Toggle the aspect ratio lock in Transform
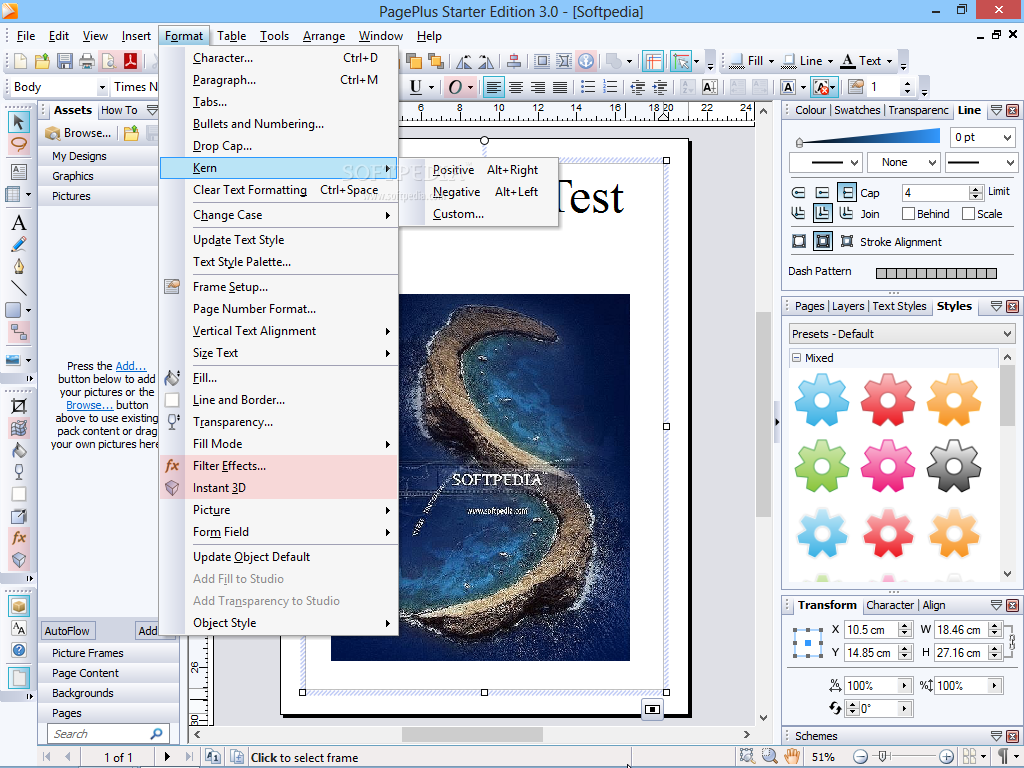The width and height of the screenshot is (1024, 768). (1011, 641)
